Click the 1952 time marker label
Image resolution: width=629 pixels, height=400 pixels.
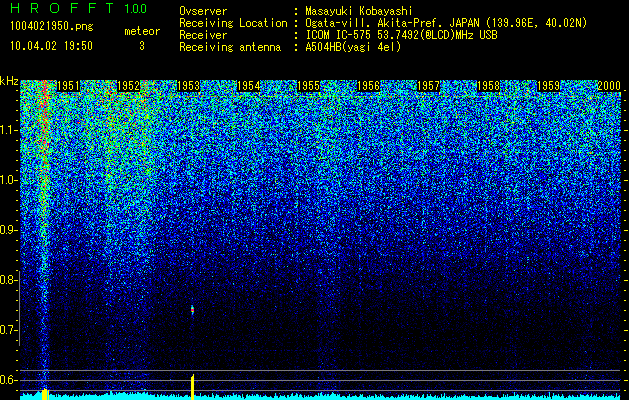[128, 86]
